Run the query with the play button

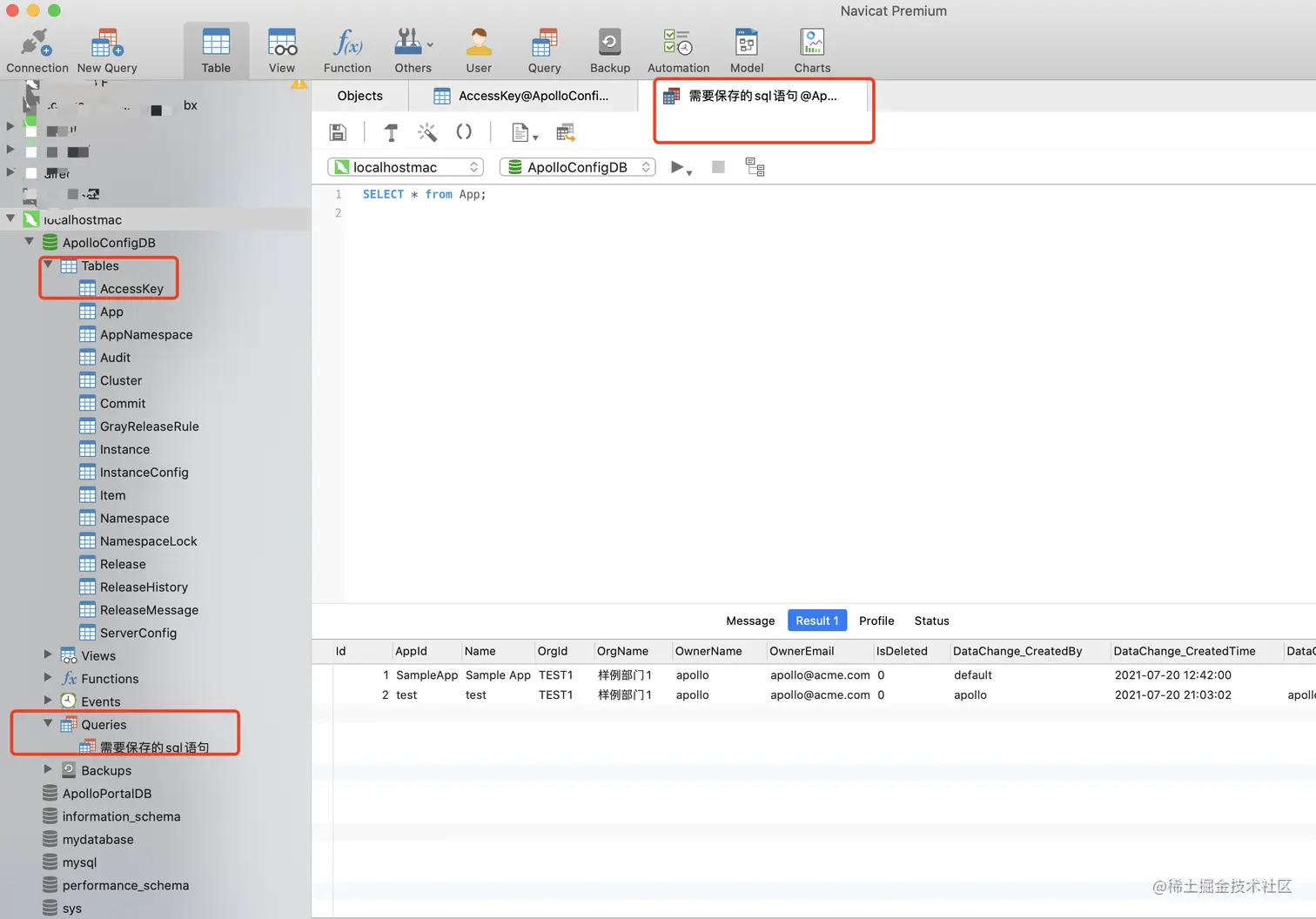680,167
